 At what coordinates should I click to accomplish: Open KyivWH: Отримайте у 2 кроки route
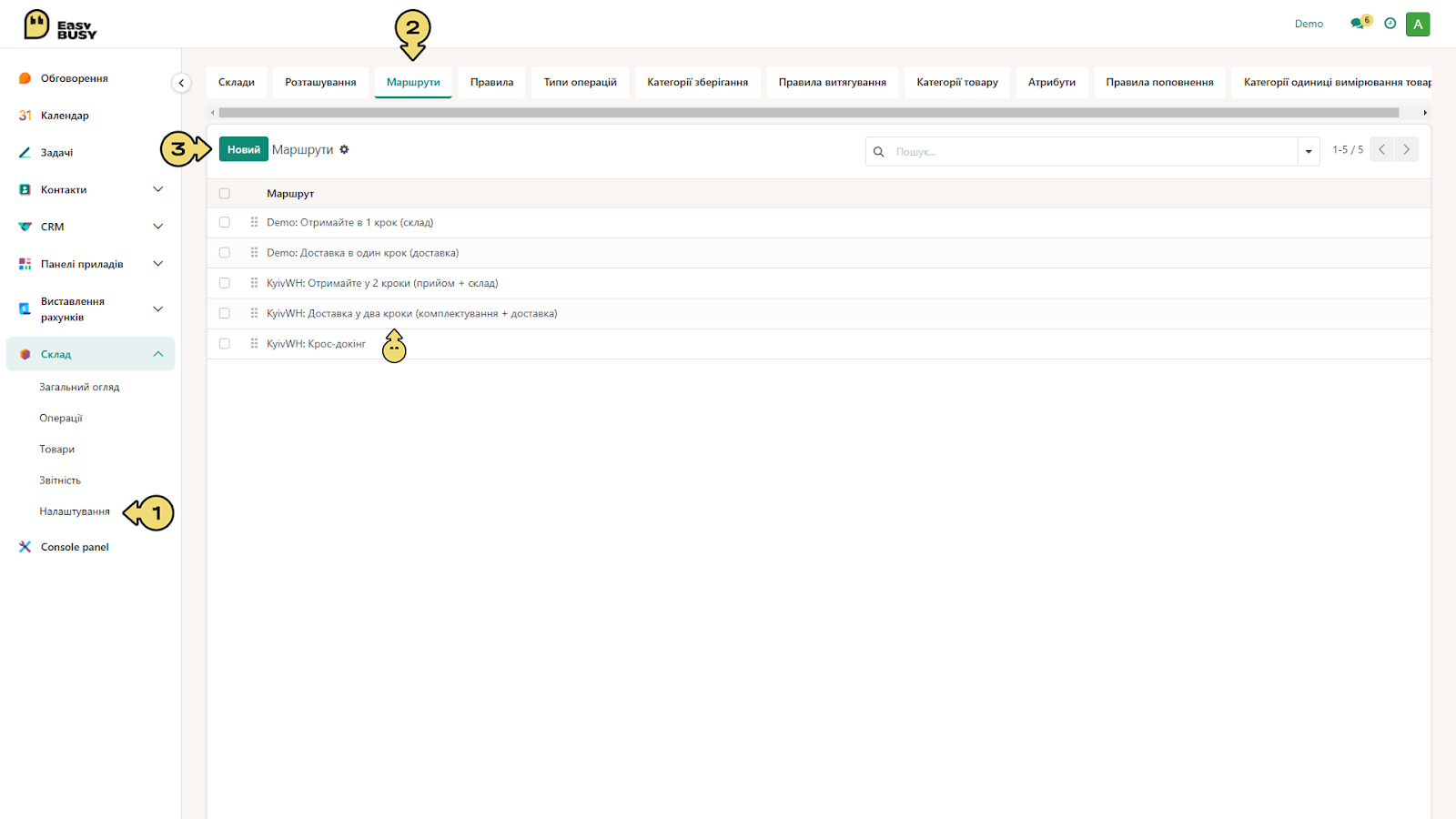(382, 283)
